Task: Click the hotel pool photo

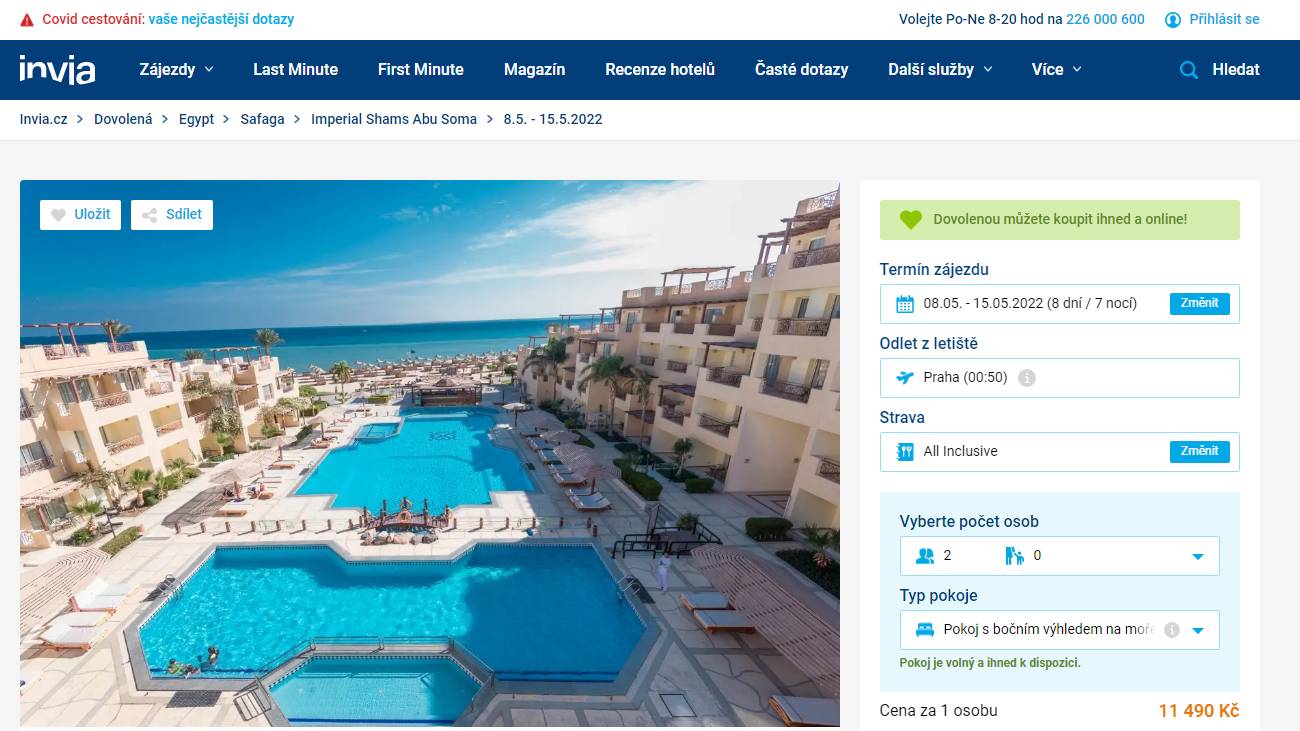Action: (430, 453)
